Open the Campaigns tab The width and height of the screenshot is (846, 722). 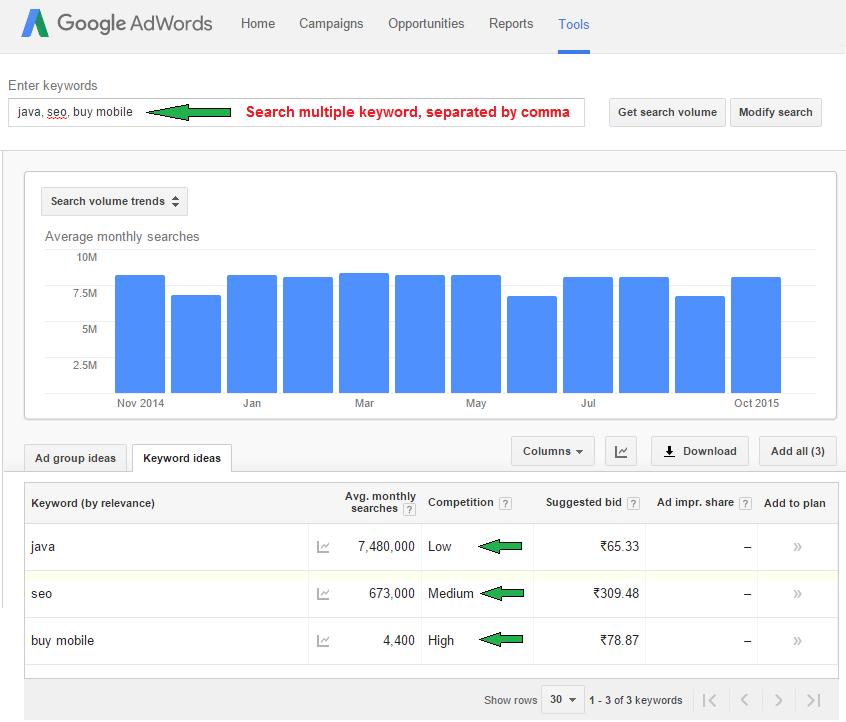pyautogui.click(x=331, y=24)
